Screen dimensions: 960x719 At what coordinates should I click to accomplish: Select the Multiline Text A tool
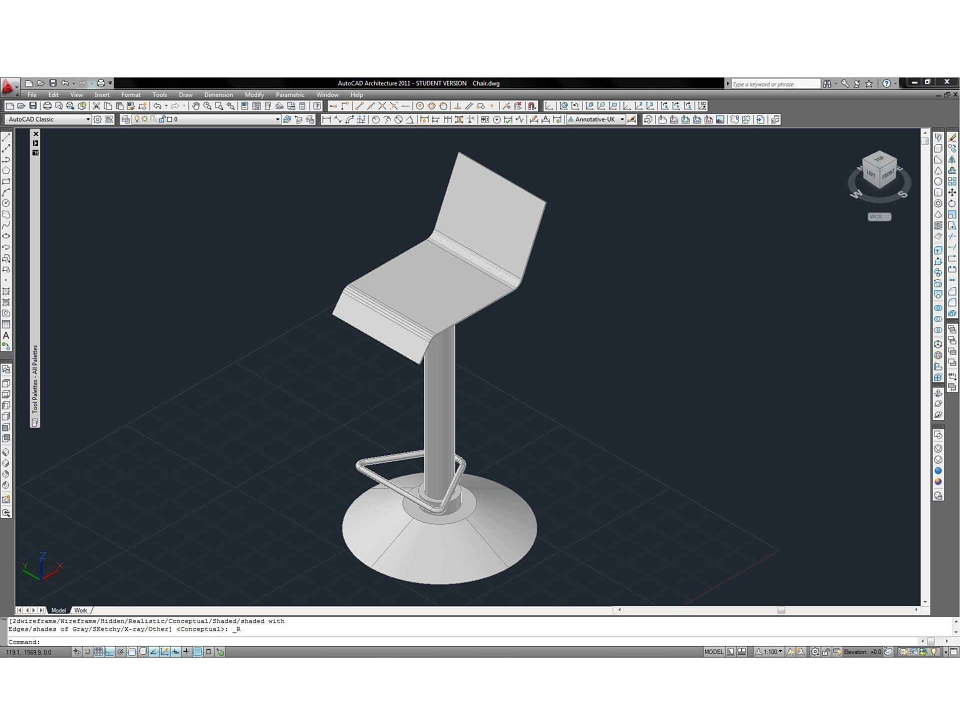pos(6,336)
